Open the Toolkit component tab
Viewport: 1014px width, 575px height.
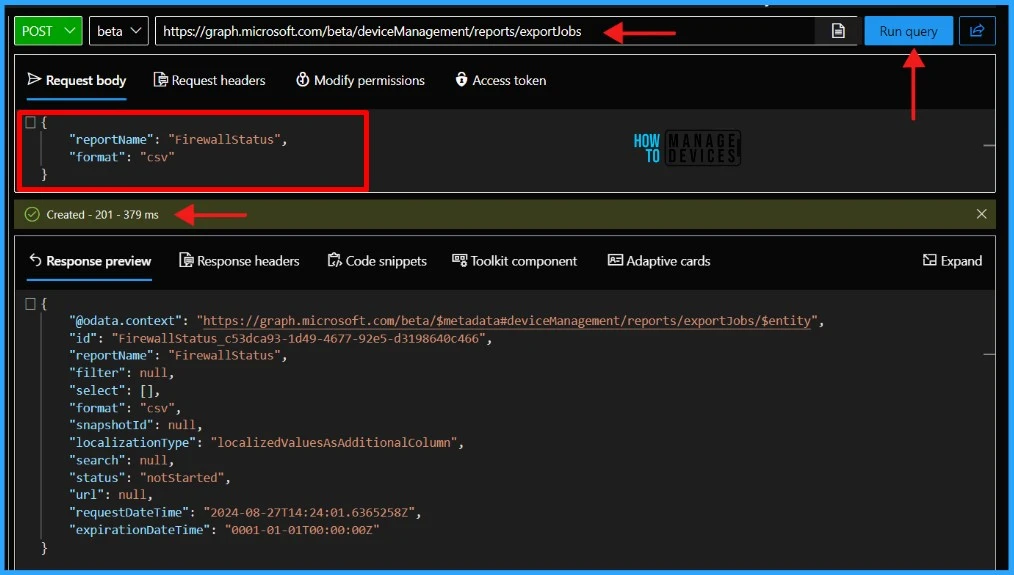[x=514, y=261]
